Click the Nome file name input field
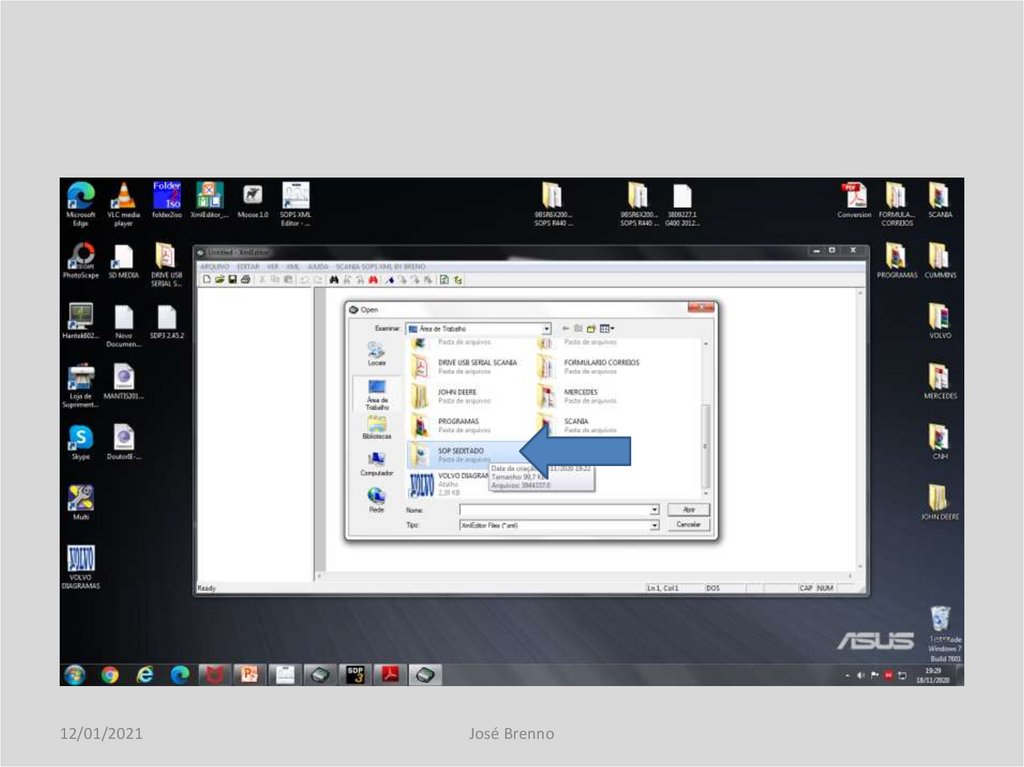This screenshot has height=767, width=1024. point(553,510)
